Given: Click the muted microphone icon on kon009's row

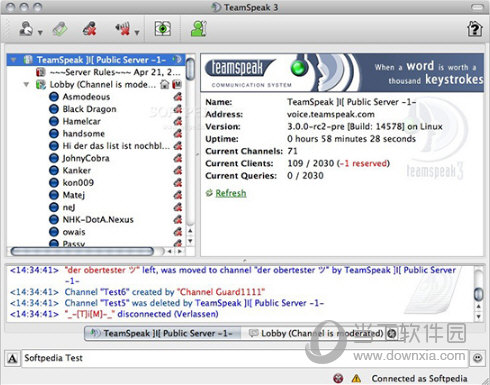Looking at the screenshot, I should coord(178,183).
